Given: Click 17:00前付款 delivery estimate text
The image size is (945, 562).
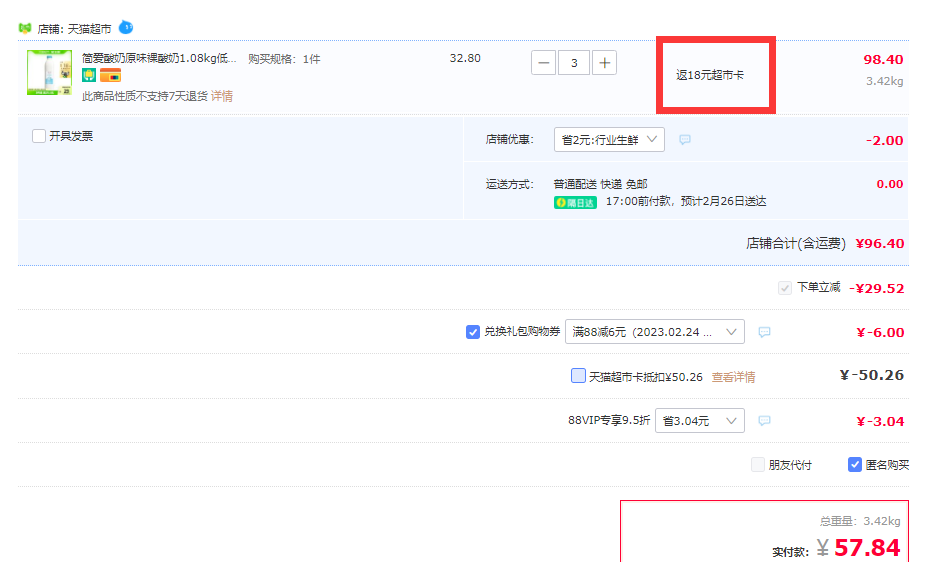Looking at the screenshot, I should pyautogui.click(x=686, y=201).
